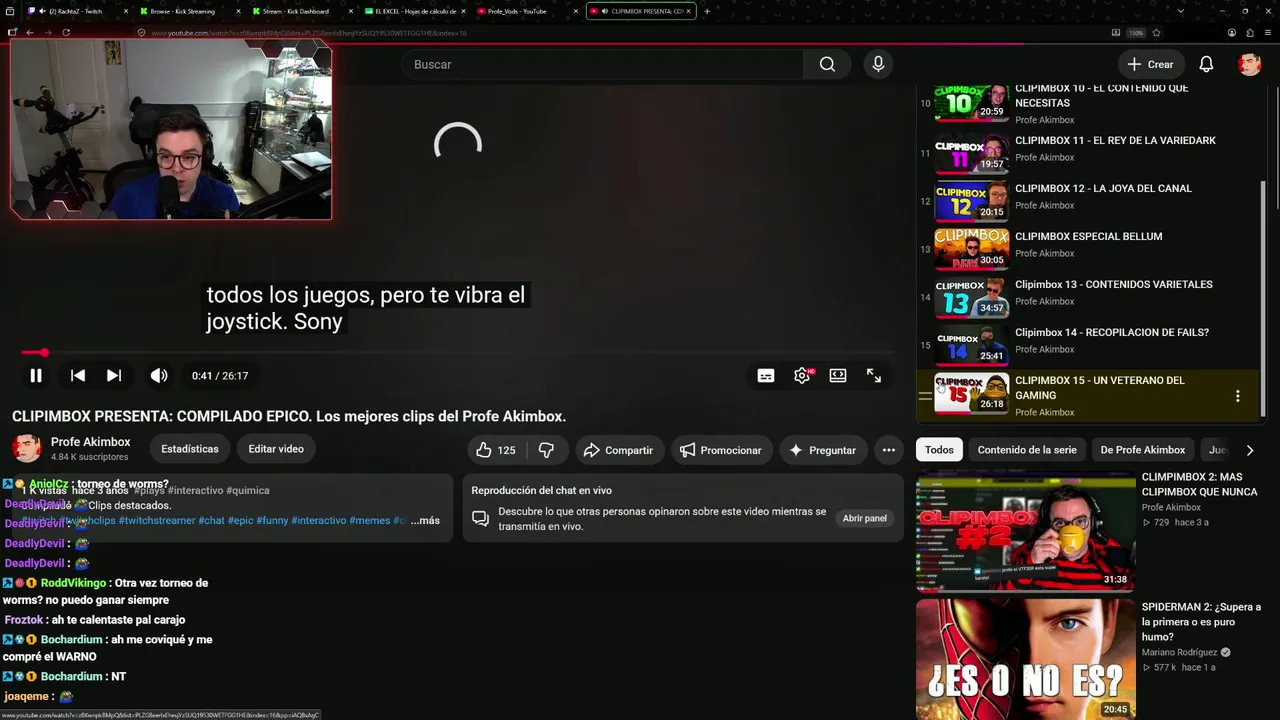Click the Editar video button
The width and height of the screenshot is (1280, 720).
point(276,449)
